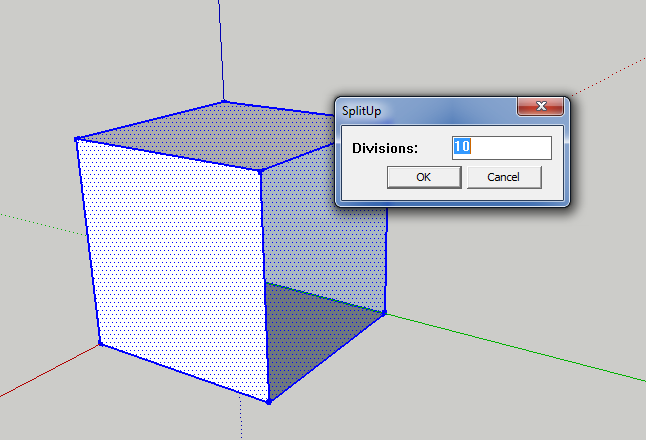Focus the Divisions input field
This screenshot has width=646, height=440.
(x=502, y=147)
